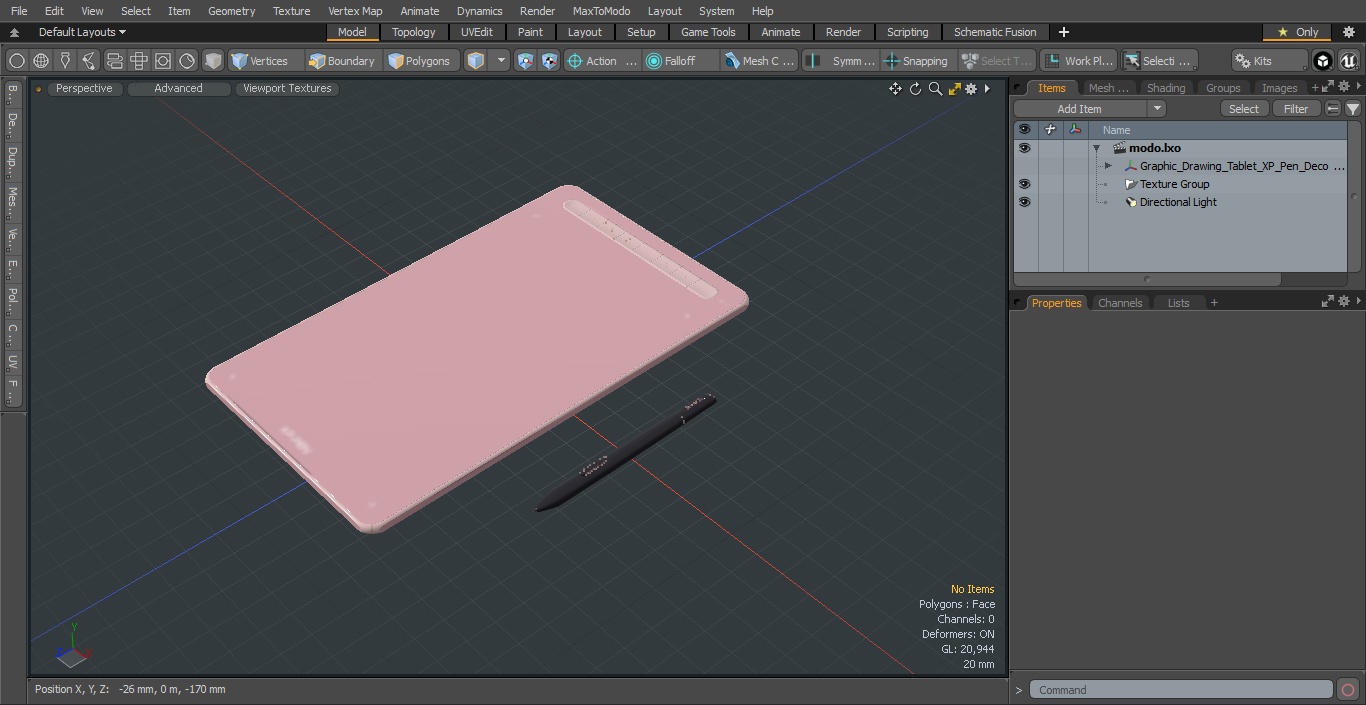Click the gray cube item-mode icon
The width and height of the screenshot is (1366, 705).
tap(213, 61)
